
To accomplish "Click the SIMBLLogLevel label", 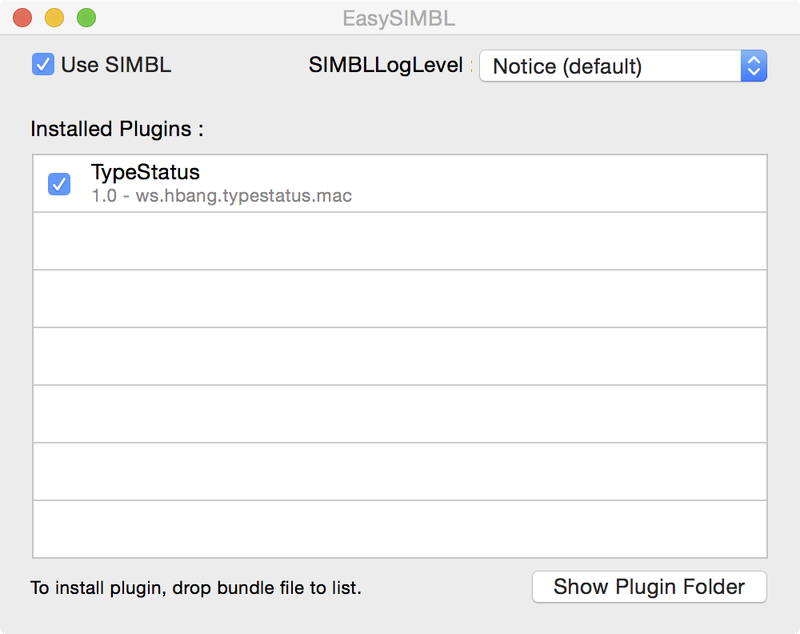I will tap(386, 65).
